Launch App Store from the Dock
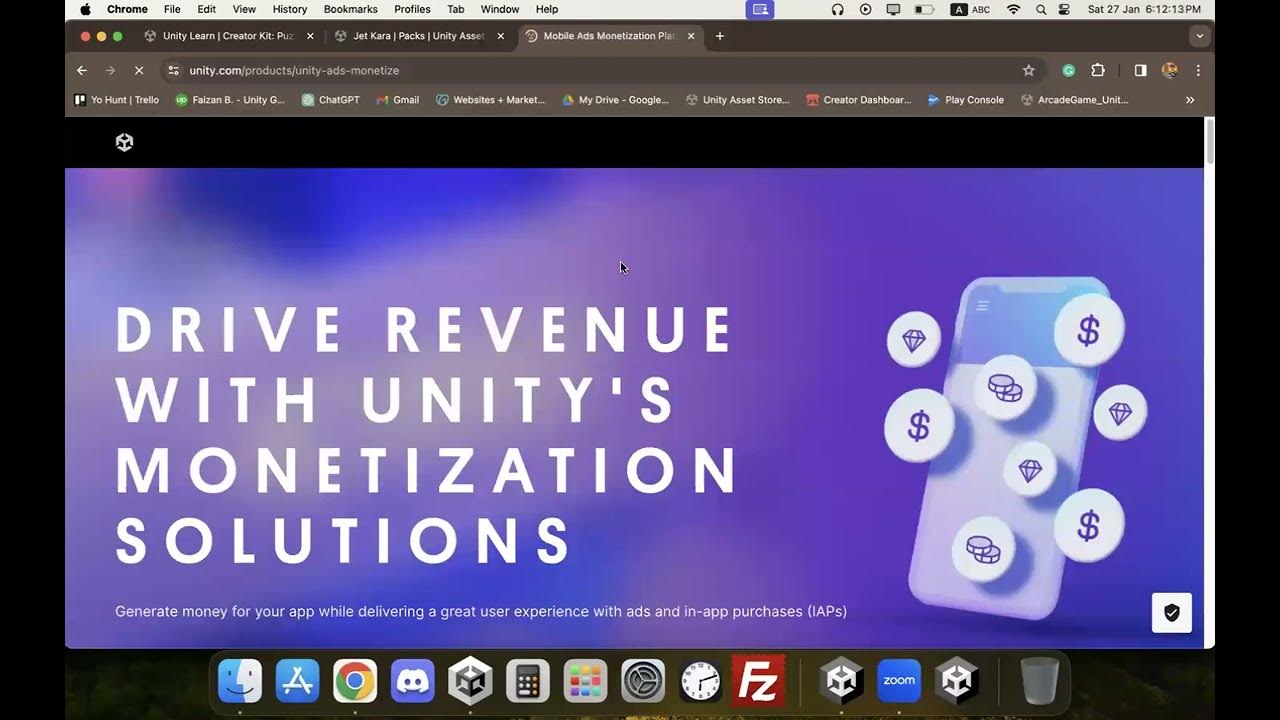1280x720 pixels. pos(297,681)
